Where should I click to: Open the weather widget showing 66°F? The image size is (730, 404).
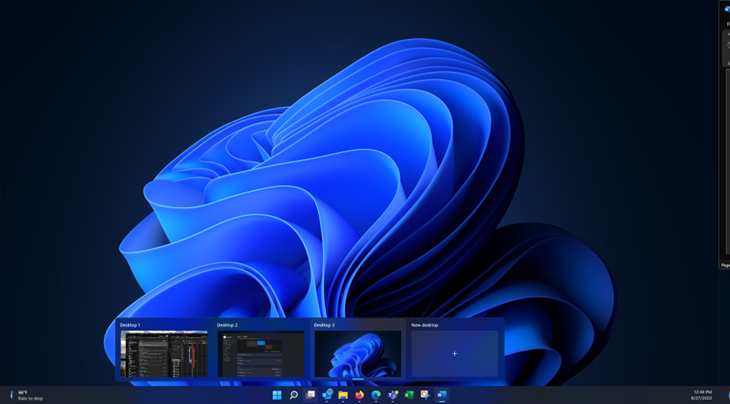[x=27, y=396]
